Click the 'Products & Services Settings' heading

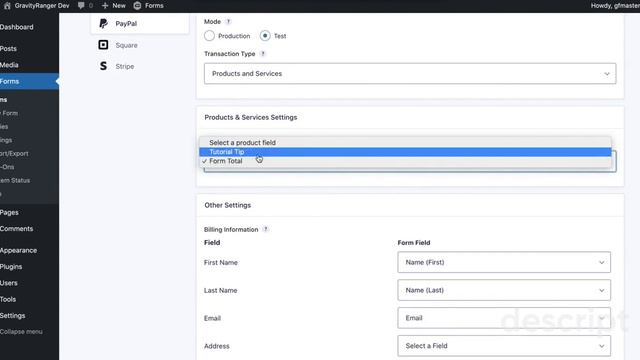tap(251, 117)
